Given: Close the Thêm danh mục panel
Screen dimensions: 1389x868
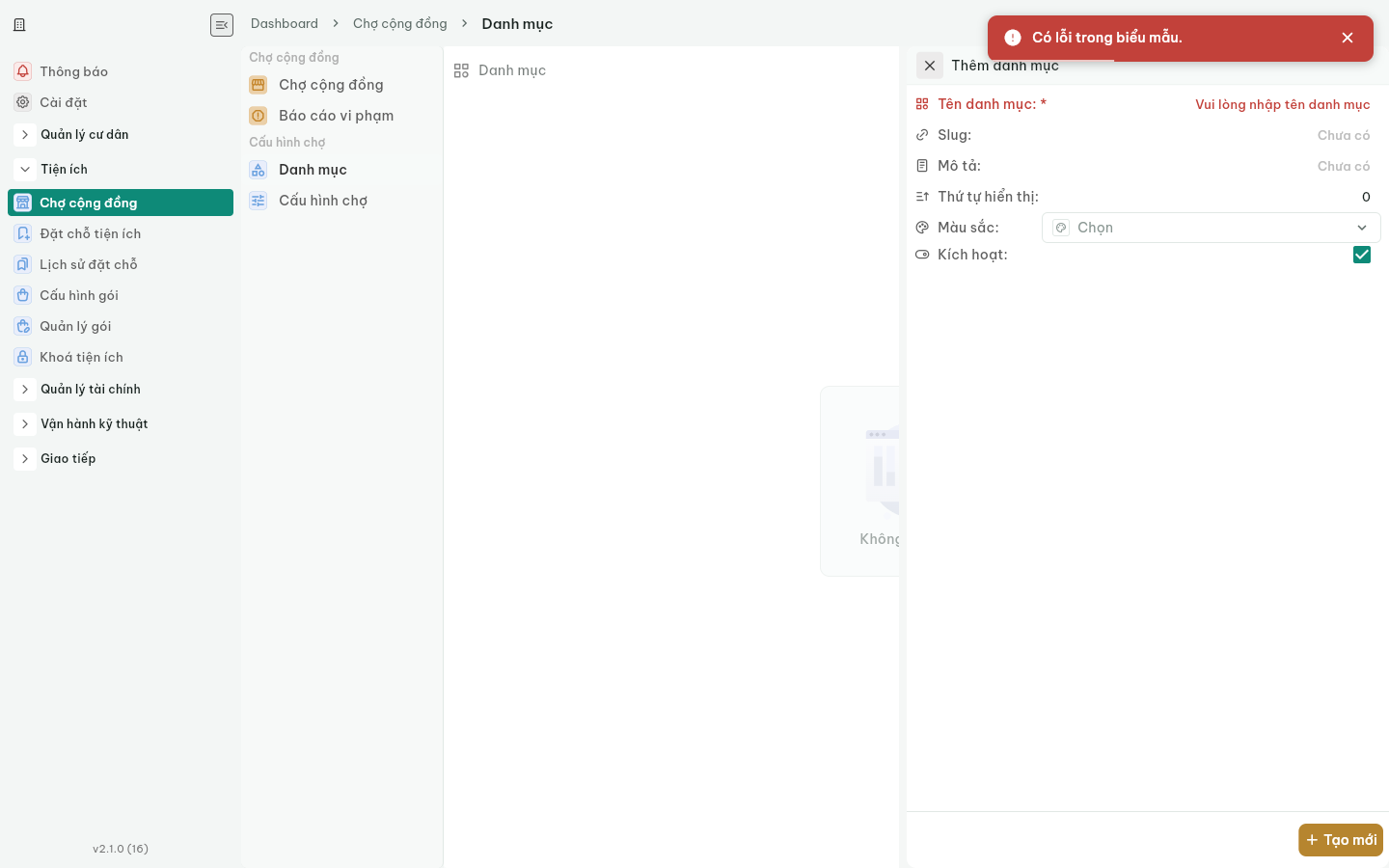Looking at the screenshot, I should click(x=930, y=66).
